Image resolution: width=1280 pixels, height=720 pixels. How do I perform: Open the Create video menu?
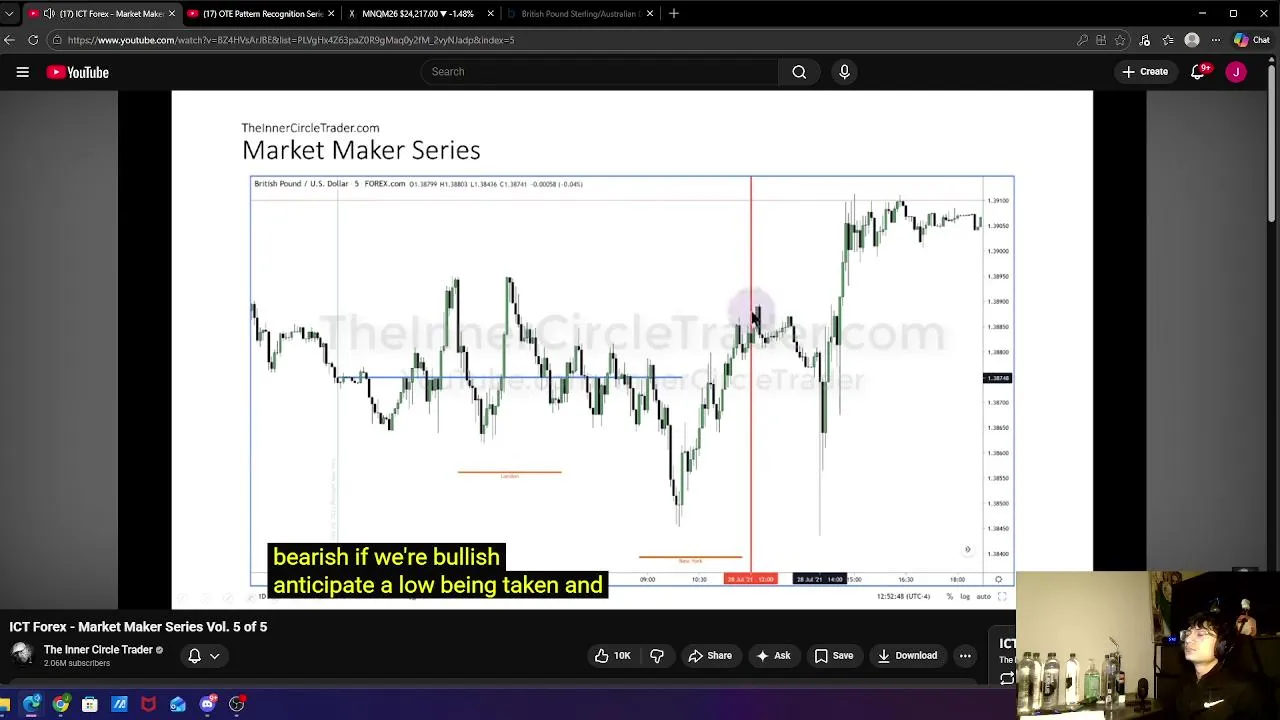click(1145, 72)
